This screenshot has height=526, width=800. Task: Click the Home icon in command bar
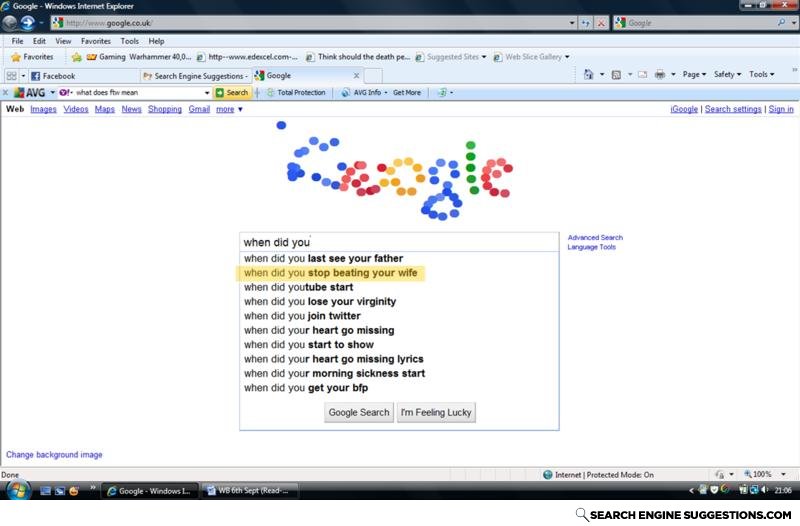[x=588, y=74]
